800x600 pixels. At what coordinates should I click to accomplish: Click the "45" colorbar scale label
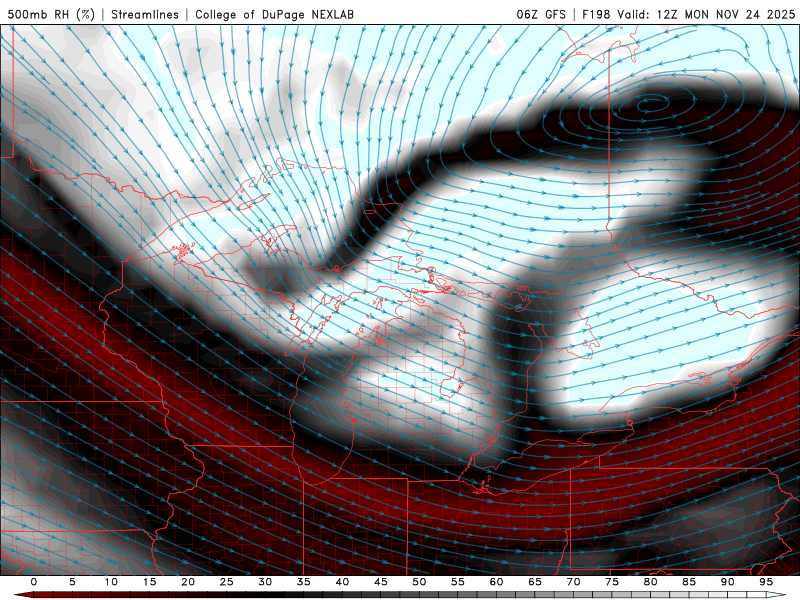381,582
